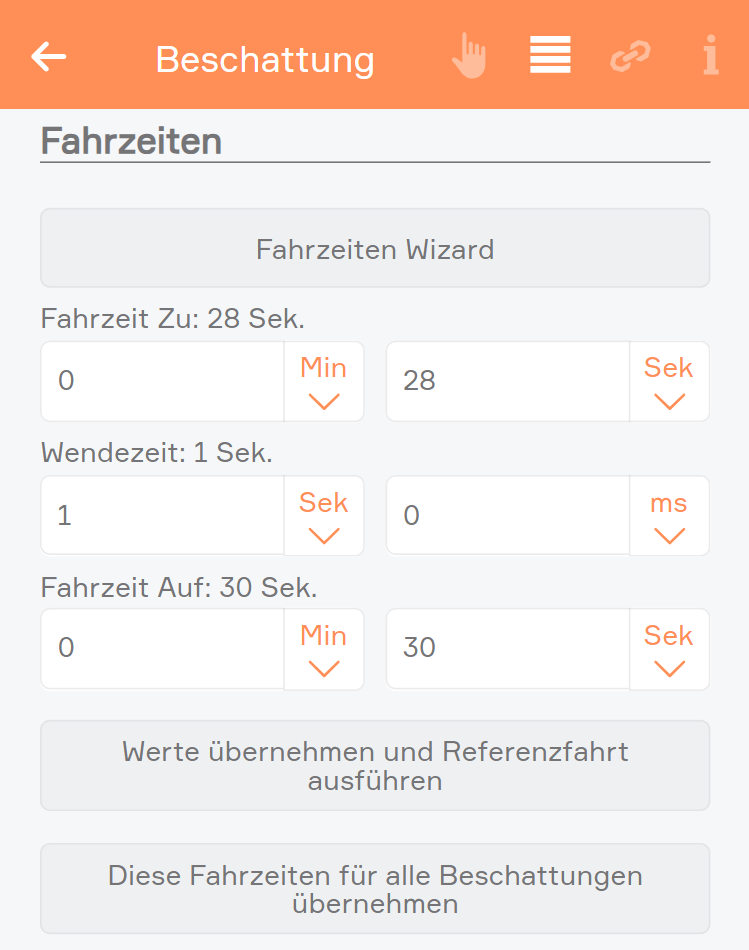Focus the Fahrzeit Zu seconds field showing 28
The image size is (749, 950).
[x=508, y=382]
